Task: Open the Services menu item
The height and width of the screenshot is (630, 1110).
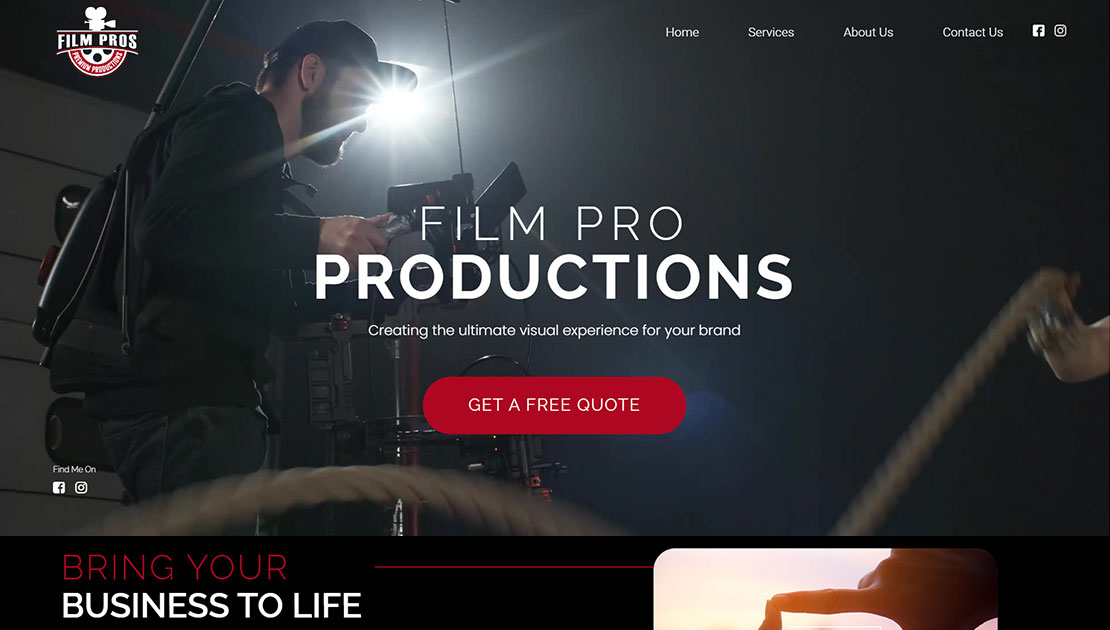Action: click(x=771, y=32)
